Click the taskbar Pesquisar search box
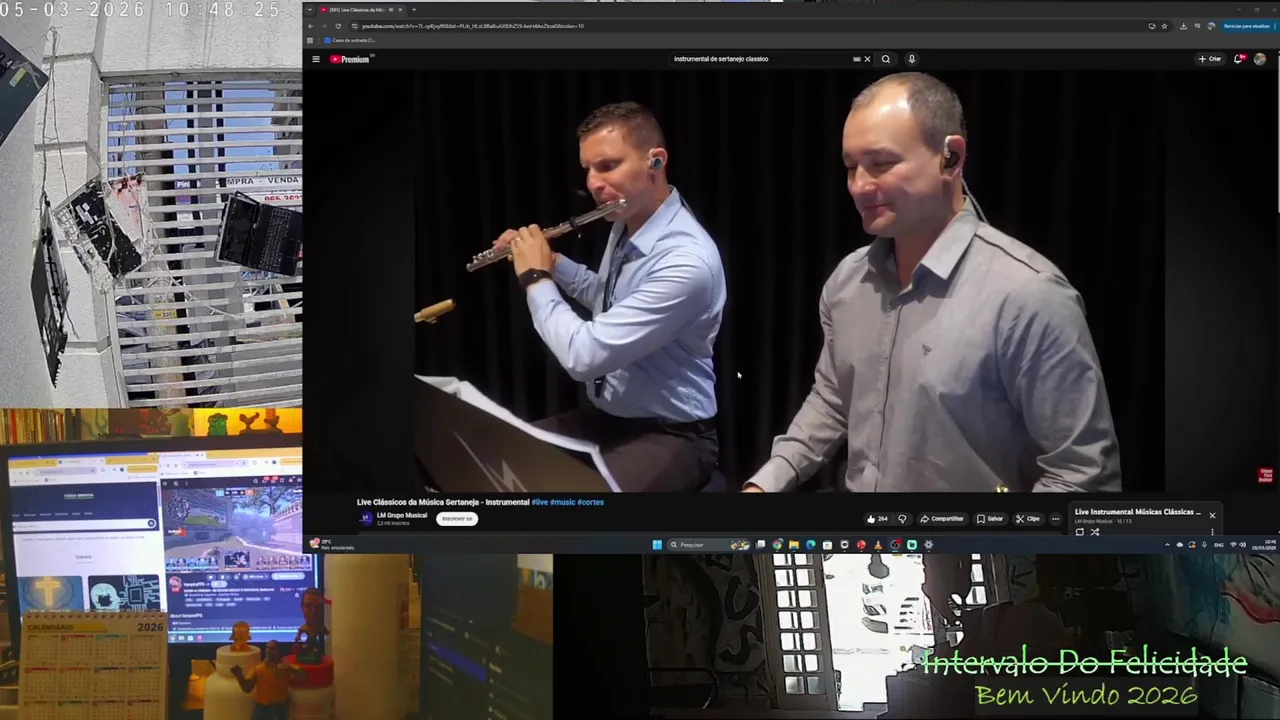The height and width of the screenshot is (720, 1280). (709, 545)
